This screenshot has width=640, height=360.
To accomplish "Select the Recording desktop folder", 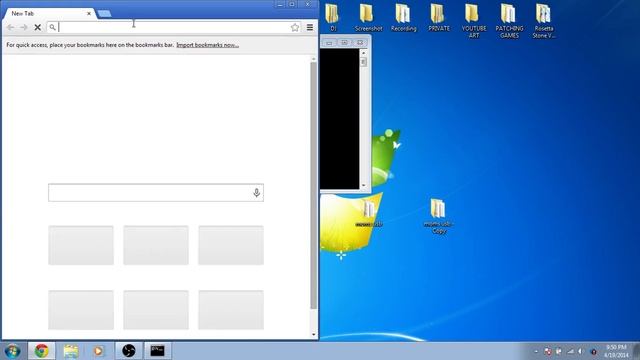I will [403, 17].
